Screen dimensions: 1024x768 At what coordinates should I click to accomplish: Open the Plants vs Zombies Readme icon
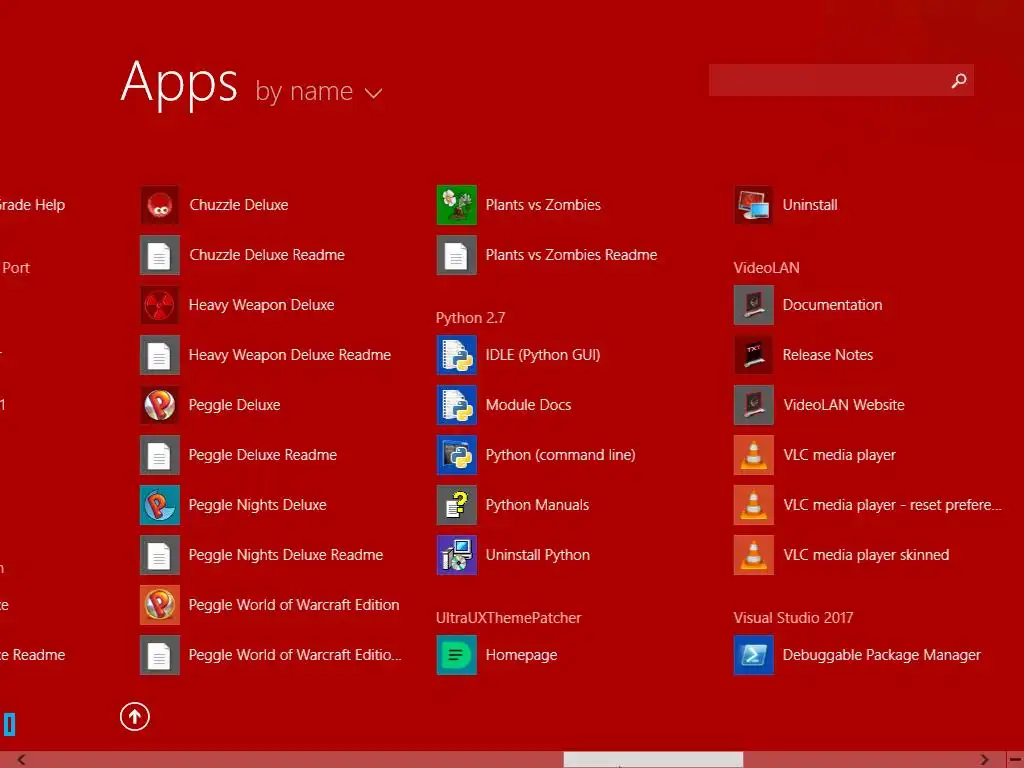[x=456, y=255]
